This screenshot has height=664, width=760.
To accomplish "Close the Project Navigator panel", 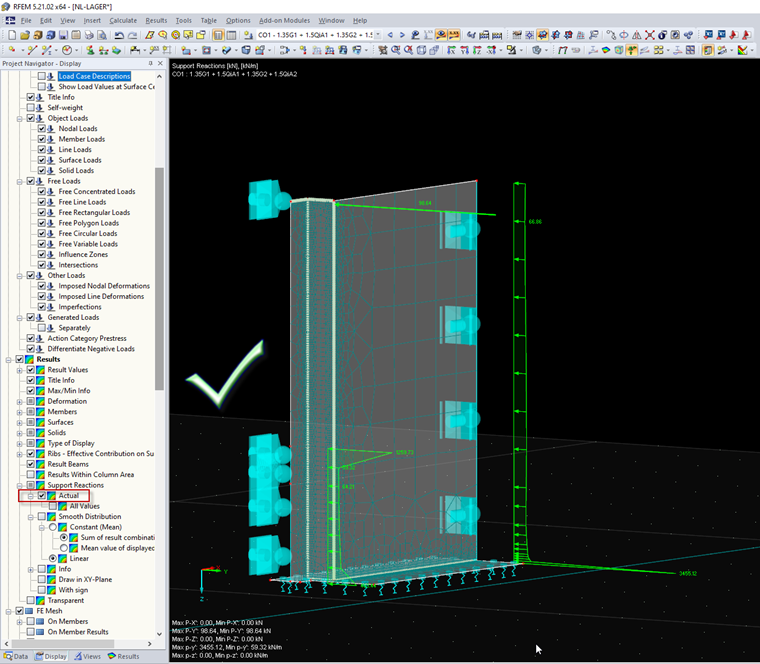I will tap(160, 63).
